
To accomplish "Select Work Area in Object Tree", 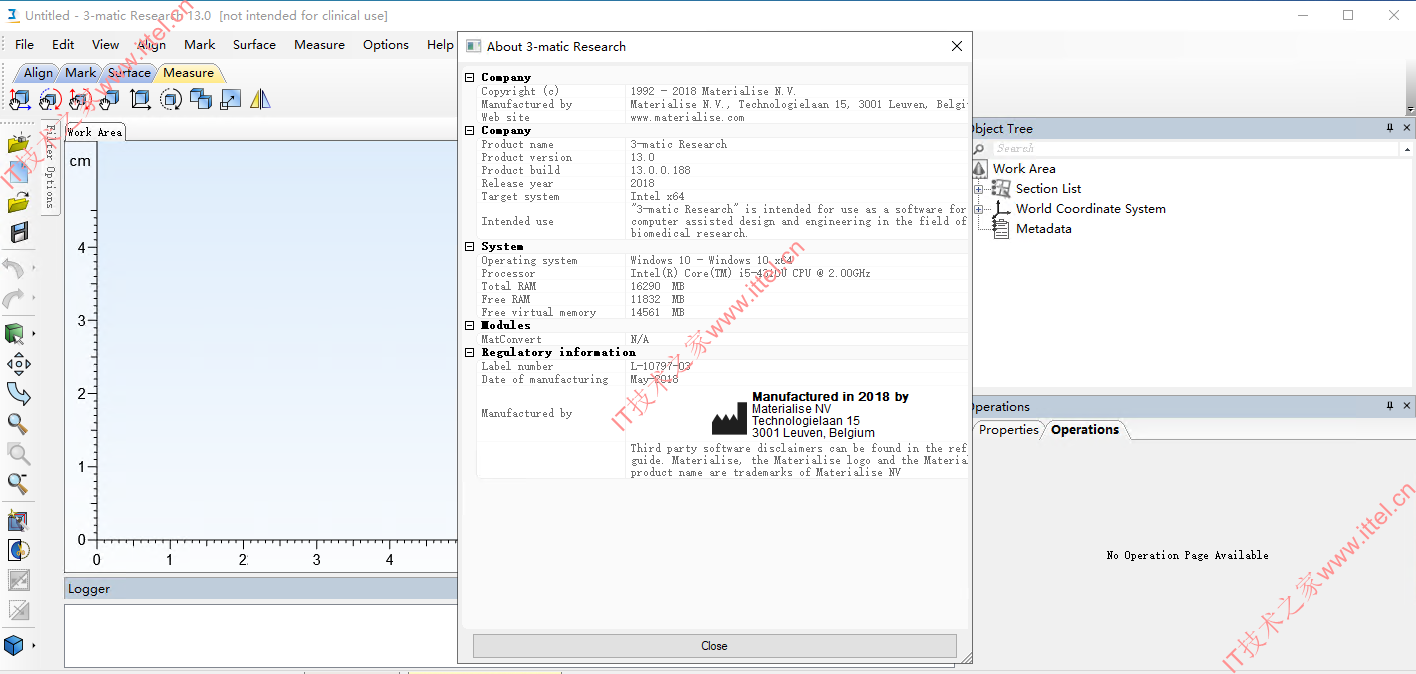I will click(x=1024, y=169).
